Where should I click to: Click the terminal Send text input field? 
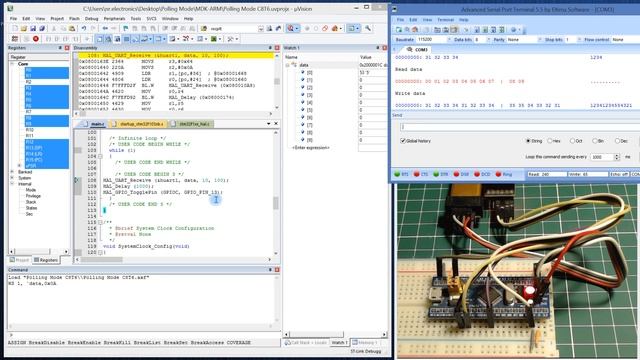[x=520, y=127]
